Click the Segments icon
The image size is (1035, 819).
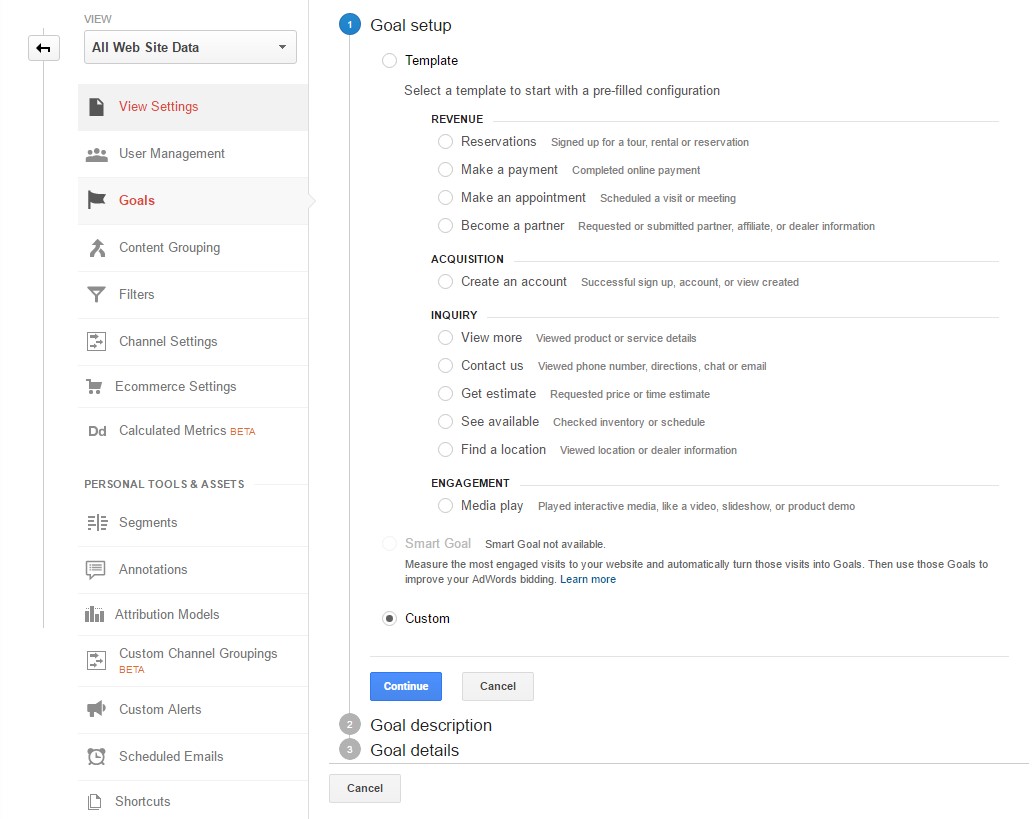tap(97, 523)
